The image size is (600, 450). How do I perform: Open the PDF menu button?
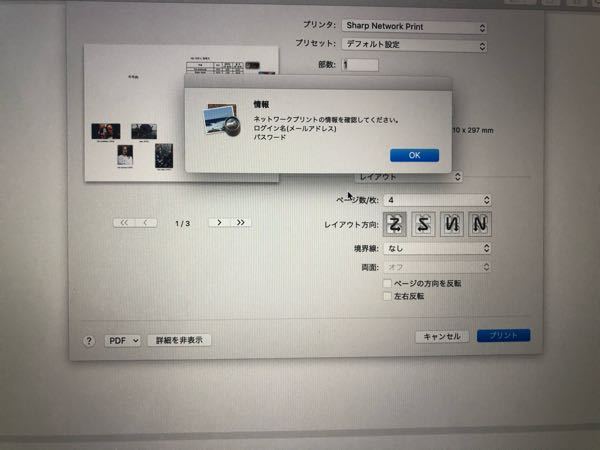(x=124, y=340)
